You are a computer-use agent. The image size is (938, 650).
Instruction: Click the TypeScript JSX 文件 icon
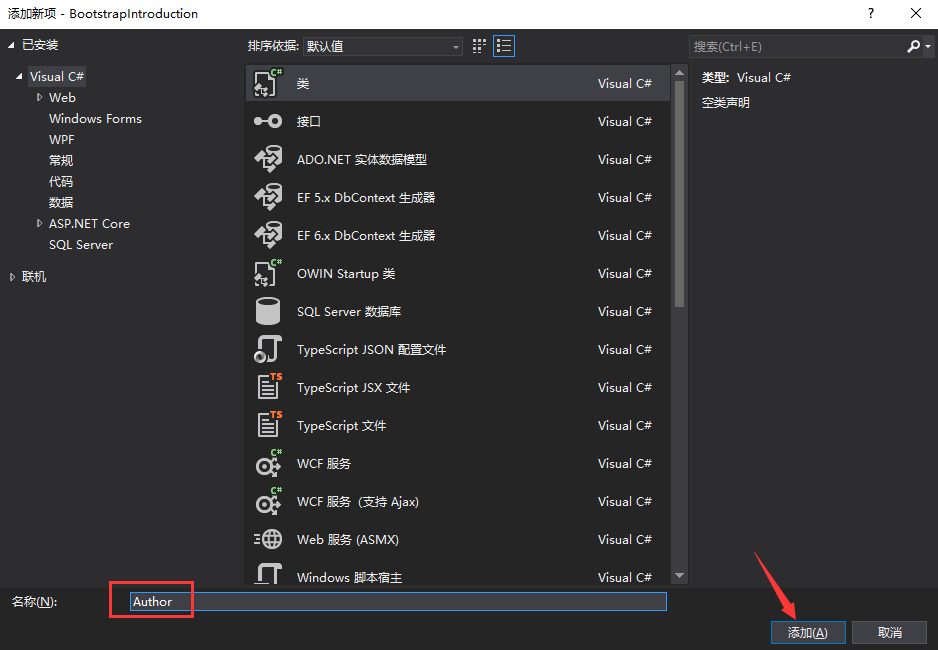click(269, 387)
